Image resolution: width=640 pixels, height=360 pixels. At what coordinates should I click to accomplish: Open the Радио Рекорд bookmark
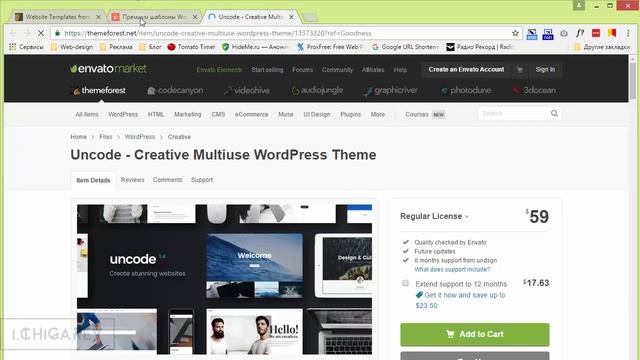pyautogui.click(x=480, y=47)
